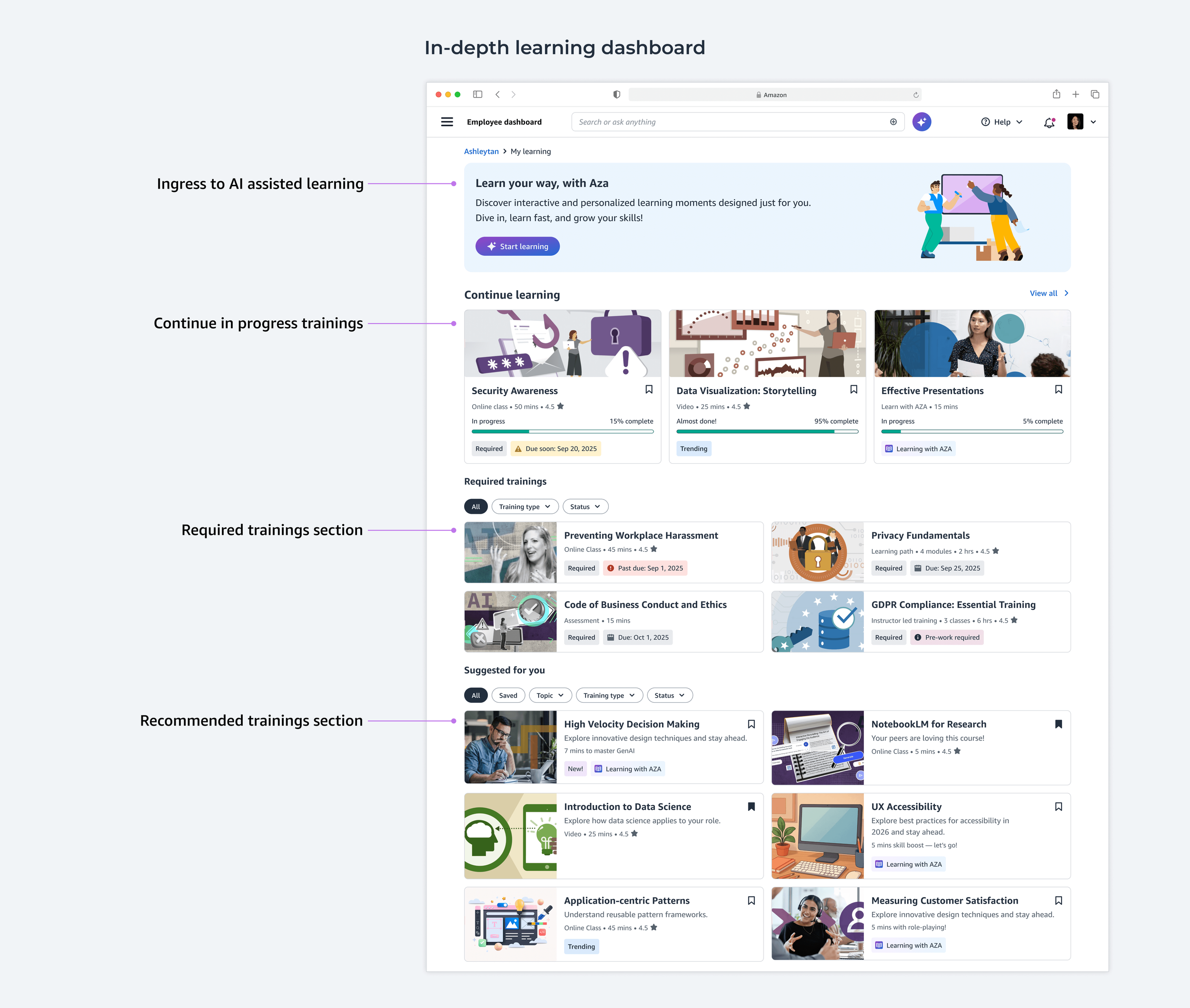Toggle the browser sidebar icon
Viewport: 1190px width, 1008px height.
[x=477, y=94]
